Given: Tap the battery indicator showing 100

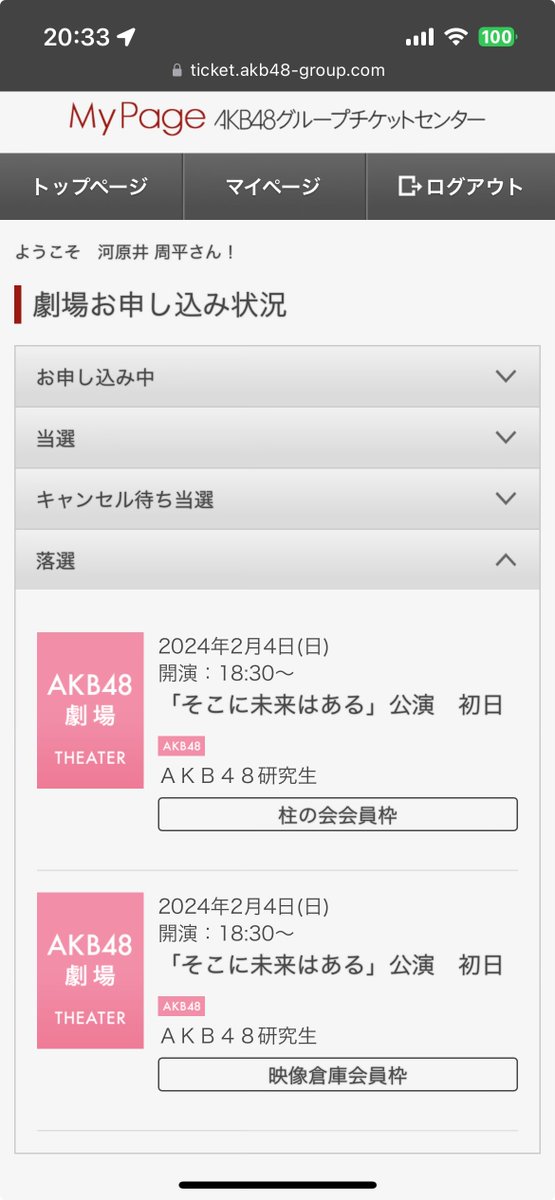Looking at the screenshot, I should (x=497, y=37).
